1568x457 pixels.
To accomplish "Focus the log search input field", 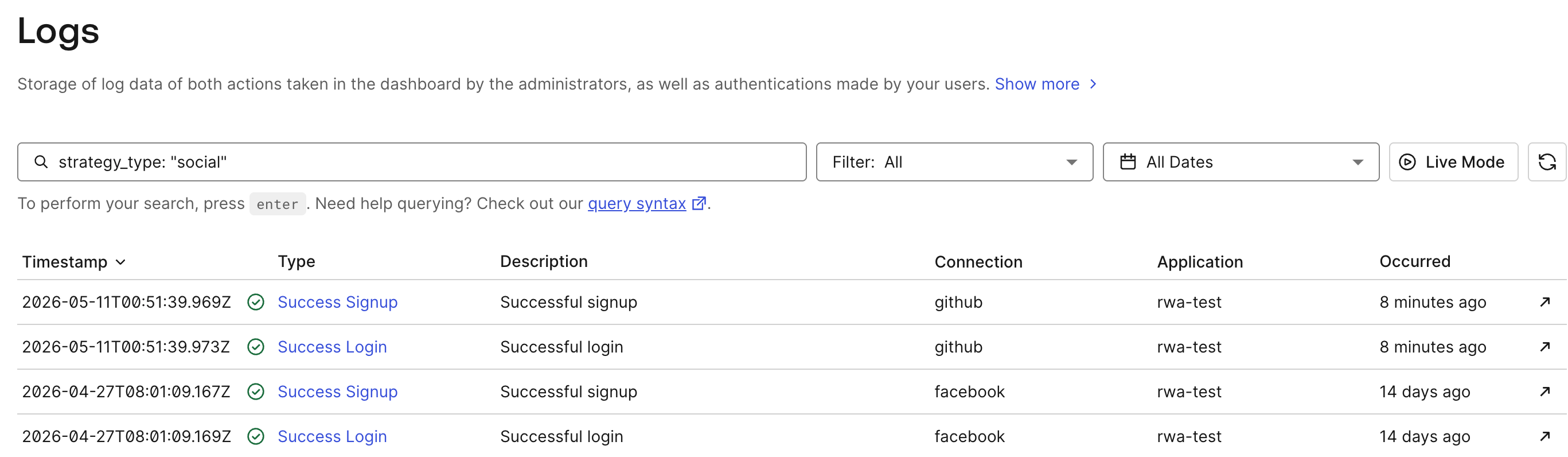I will click(x=412, y=162).
